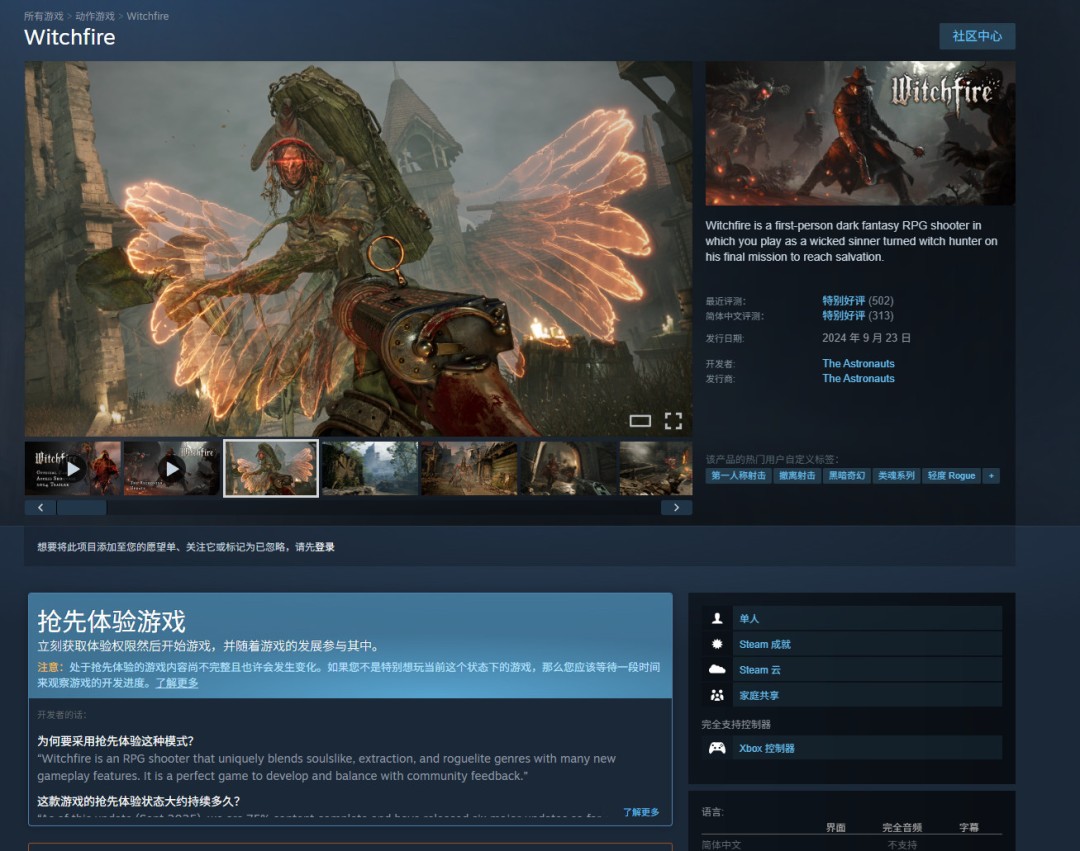Click the fullscreen icon on the screenshot viewer
1080x851 pixels.
point(673,421)
